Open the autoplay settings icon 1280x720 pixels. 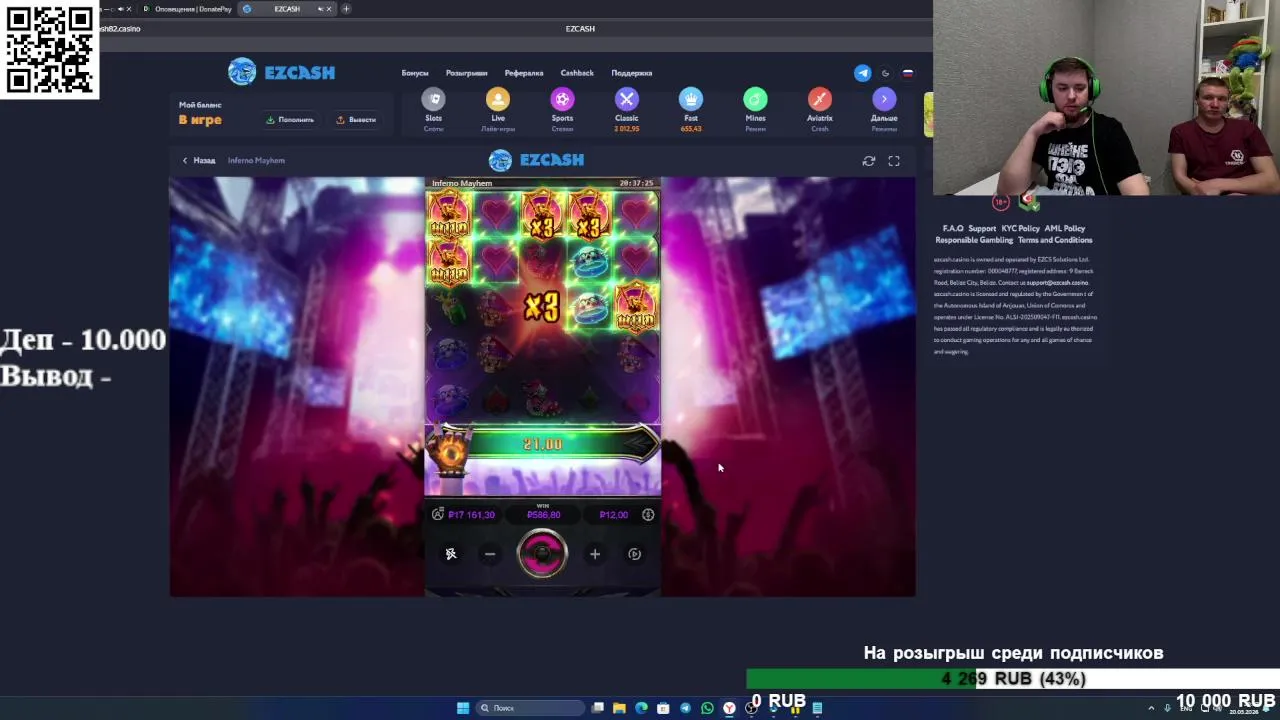pyautogui.click(x=634, y=554)
